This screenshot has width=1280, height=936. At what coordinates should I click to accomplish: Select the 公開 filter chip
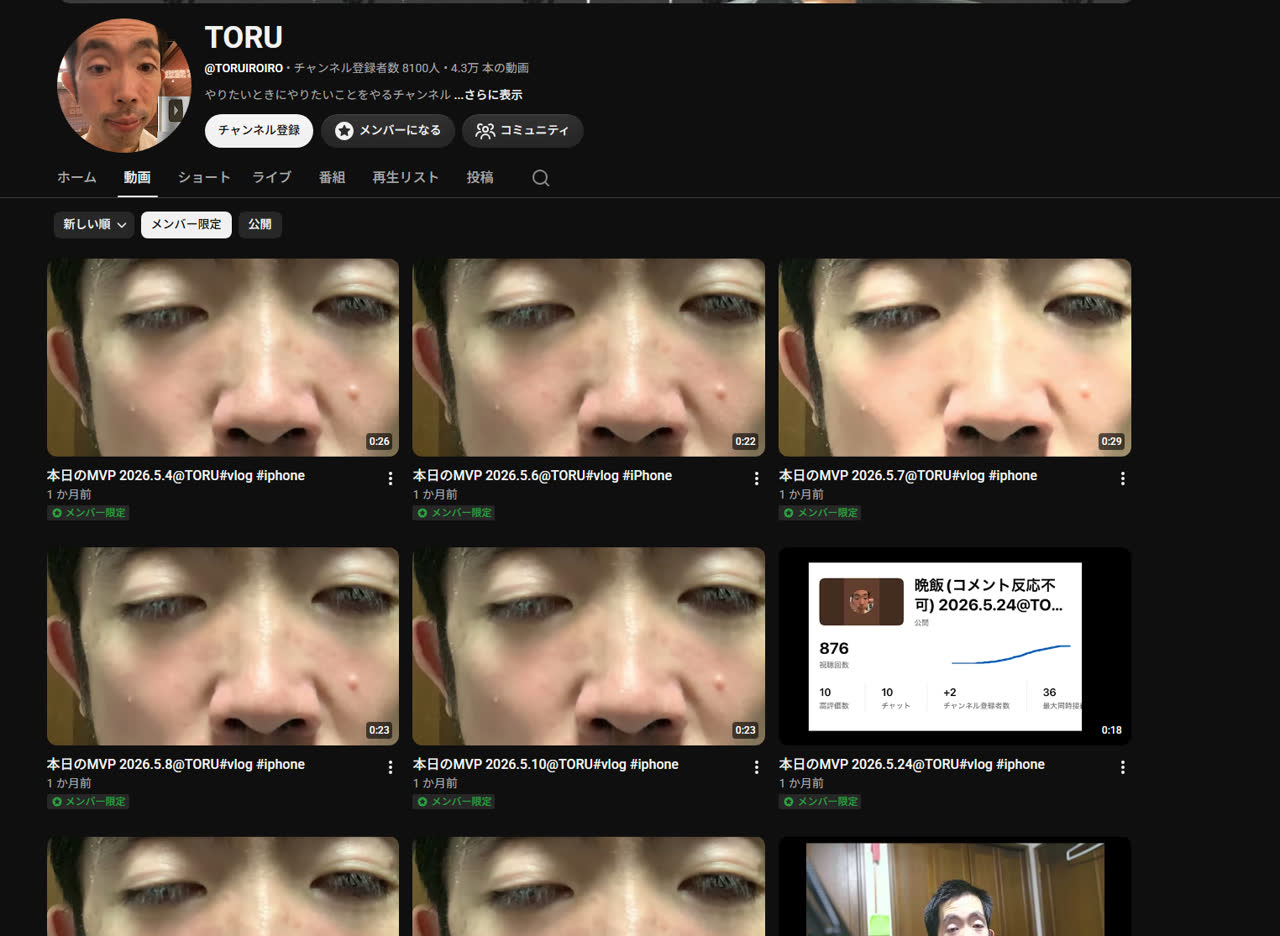260,225
